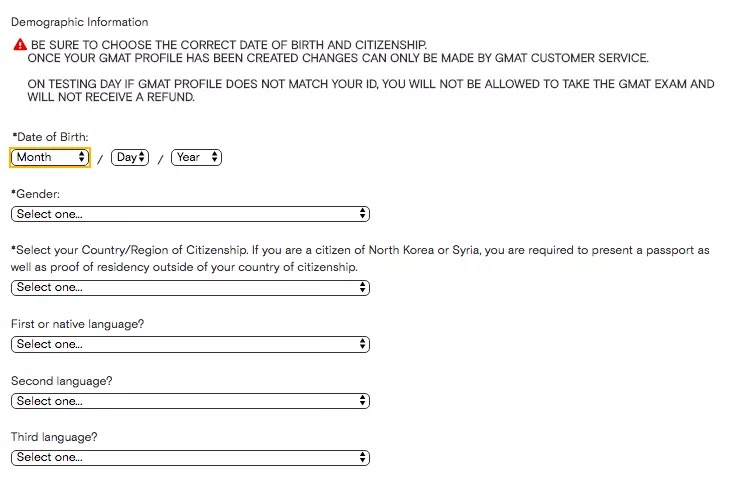Image resolution: width=735 pixels, height=478 pixels.
Task: Choose from the First or native language dropdown
Action: click(x=190, y=344)
